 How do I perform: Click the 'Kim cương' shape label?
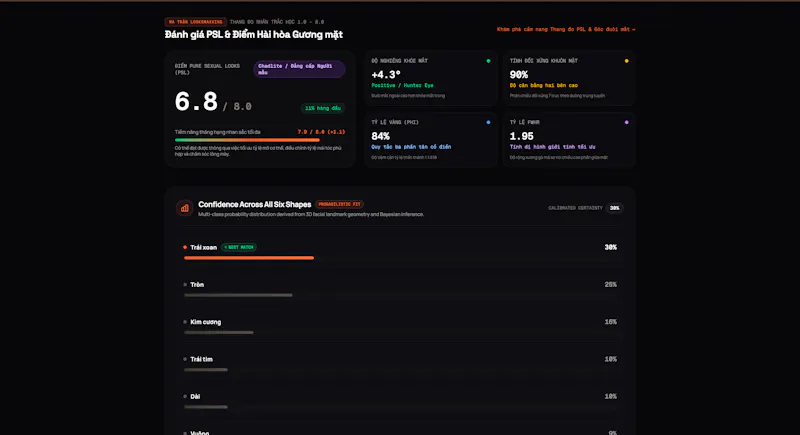(206, 322)
